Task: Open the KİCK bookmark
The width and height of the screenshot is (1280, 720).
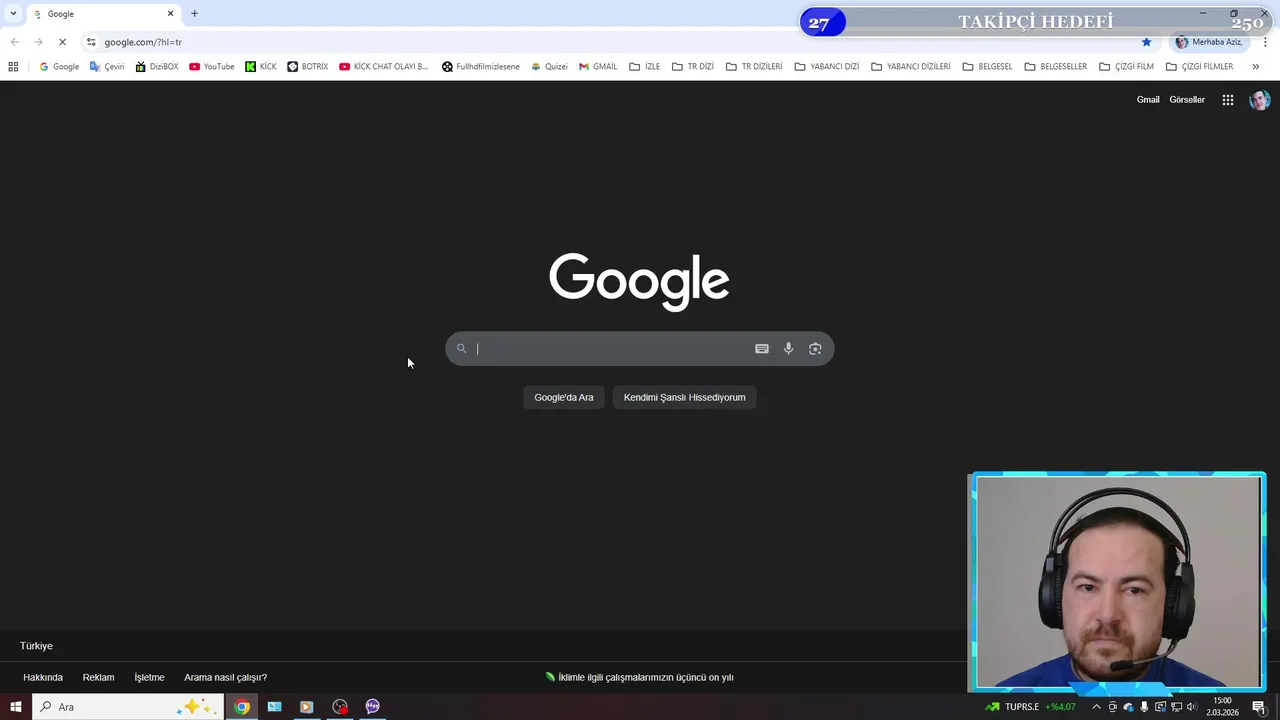Action: [261, 67]
